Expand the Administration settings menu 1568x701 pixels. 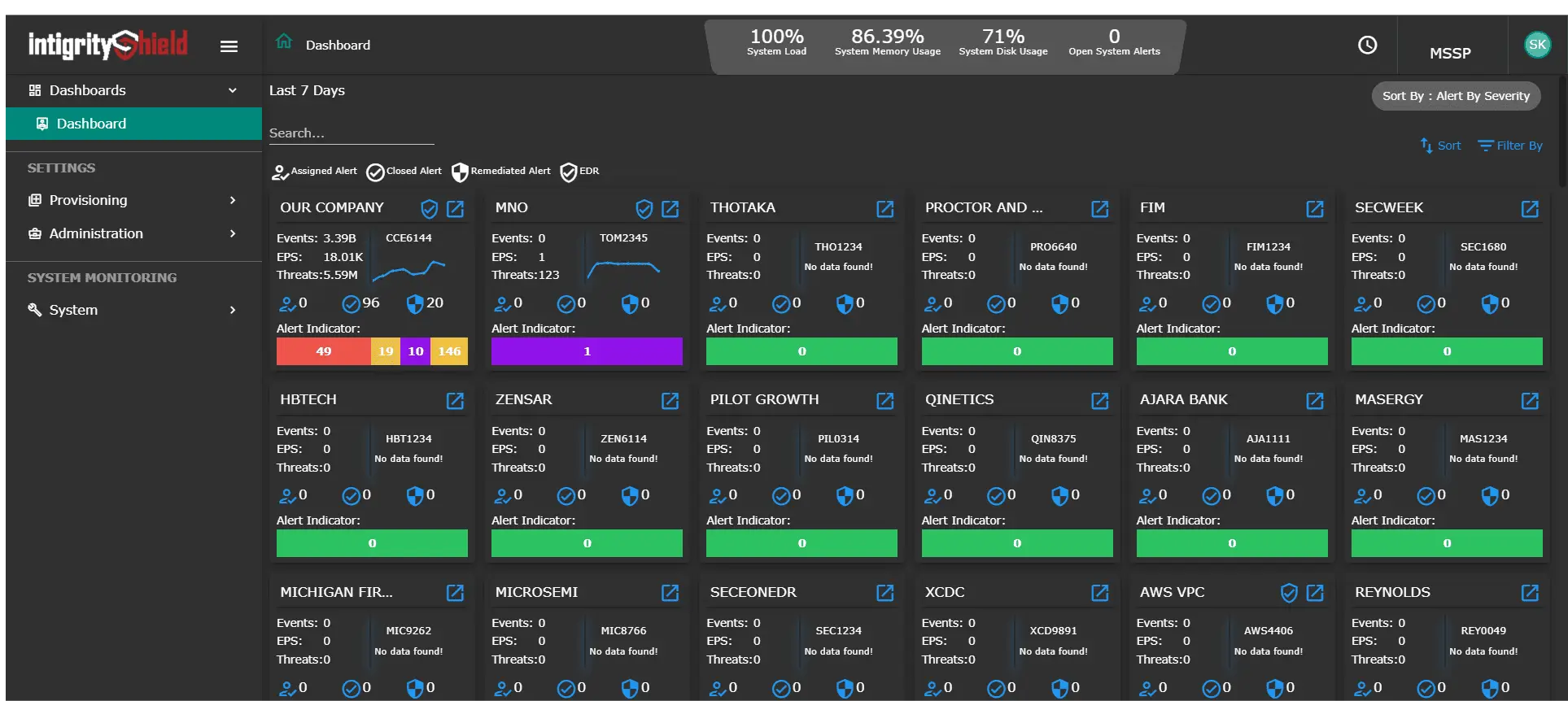point(133,233)
